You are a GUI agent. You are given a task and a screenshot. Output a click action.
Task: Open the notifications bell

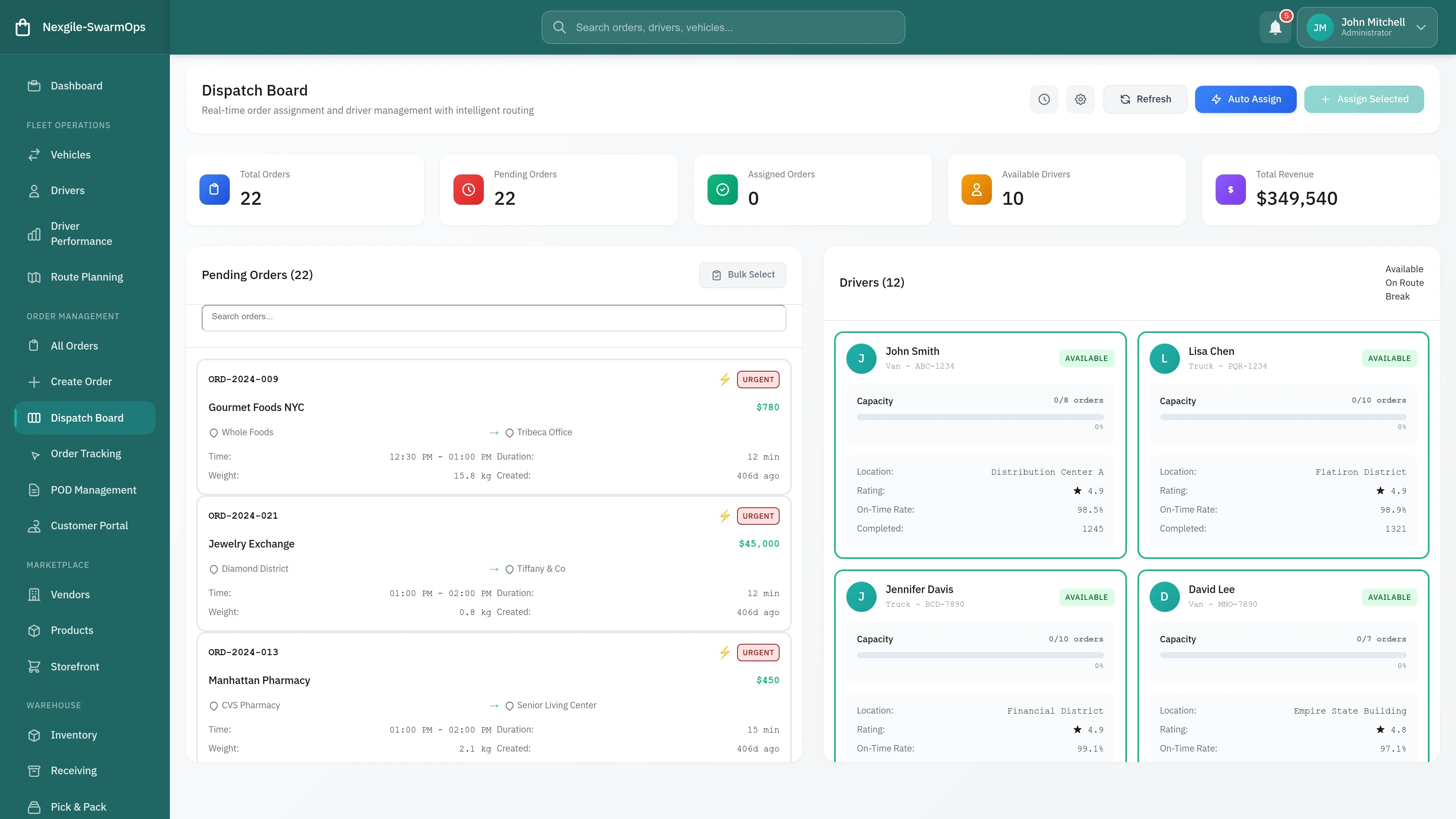click(x=1275, y=27)
